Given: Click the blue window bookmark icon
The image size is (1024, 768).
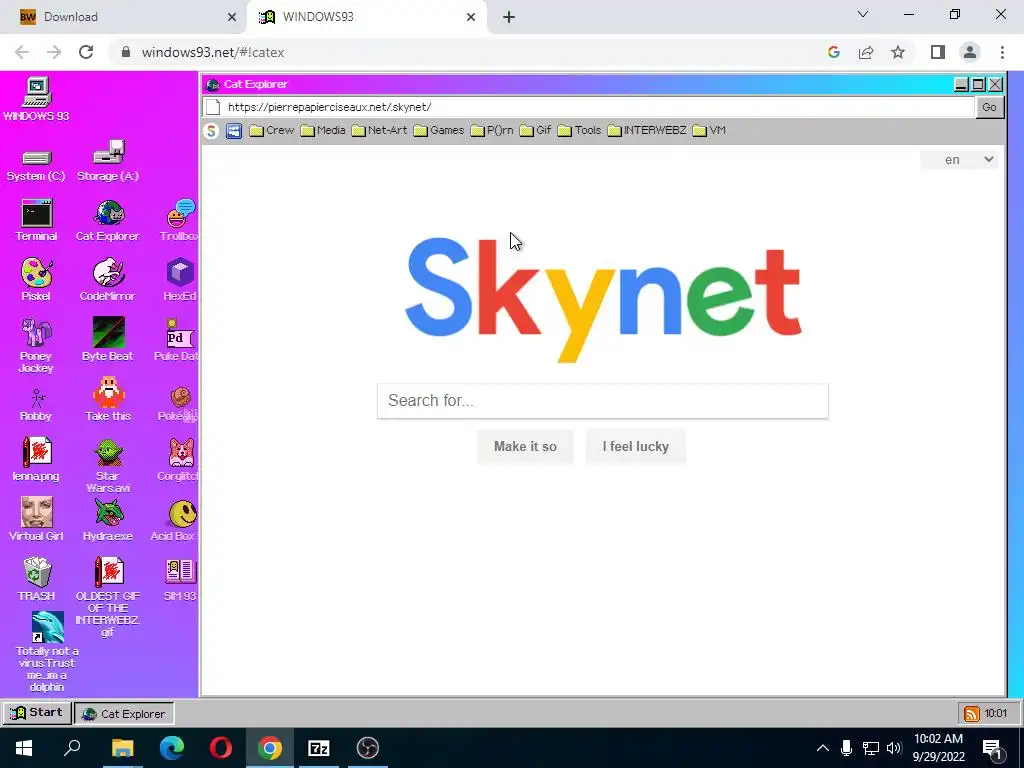Looking at the screenshot, I should (x=234, y=131).
